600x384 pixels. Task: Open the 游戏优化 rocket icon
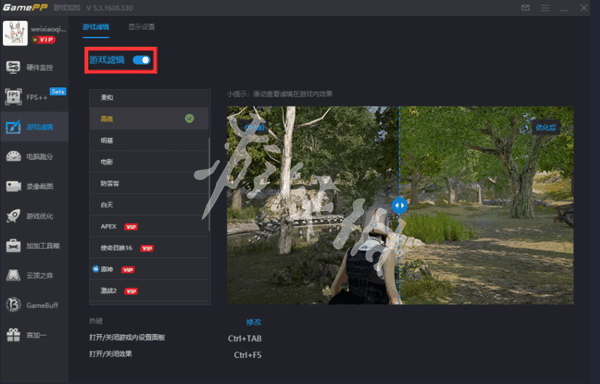pos(13,216)
